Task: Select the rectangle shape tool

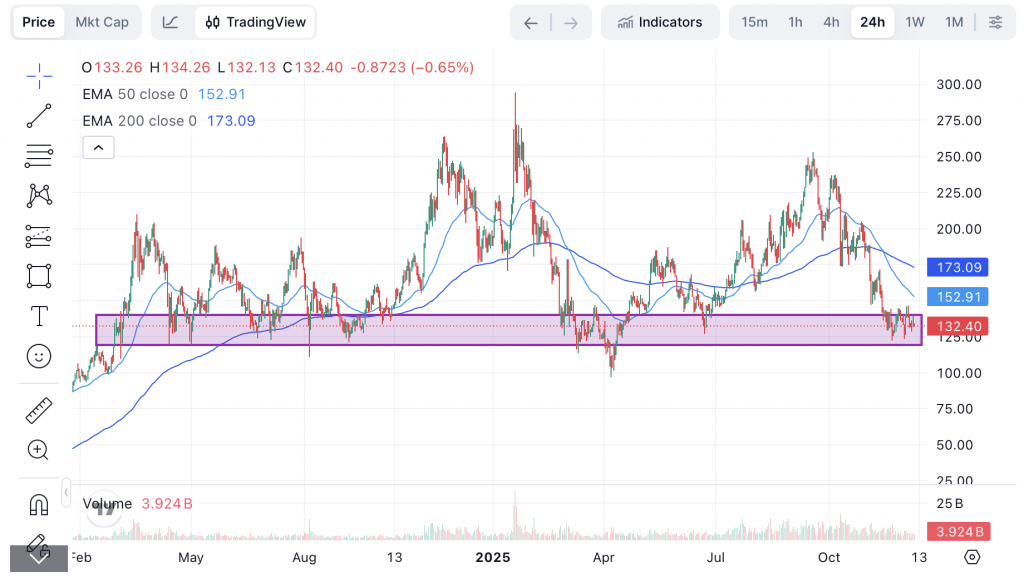Action: pos(39,275)
